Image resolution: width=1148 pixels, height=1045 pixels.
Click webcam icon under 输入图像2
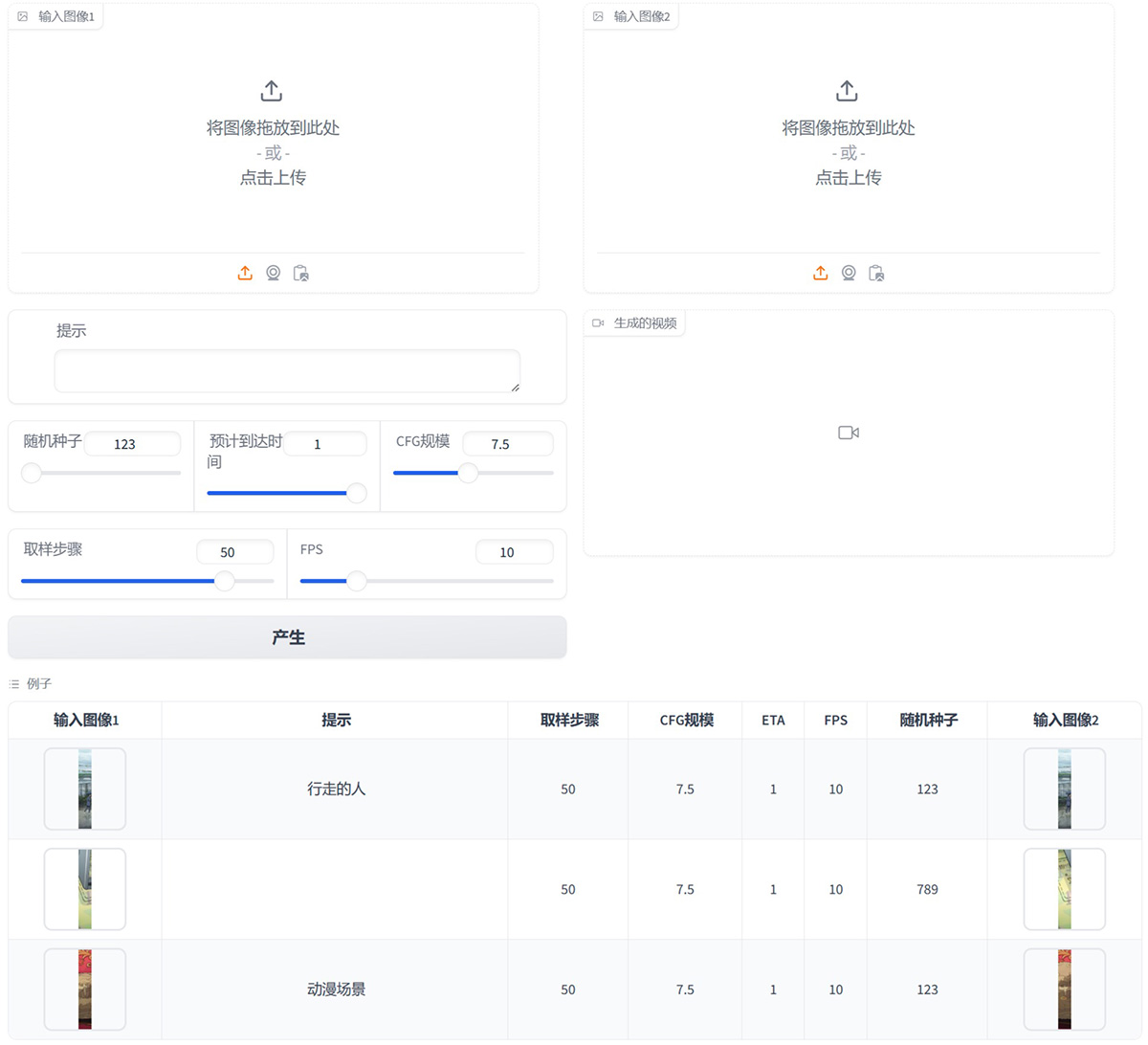849,273
